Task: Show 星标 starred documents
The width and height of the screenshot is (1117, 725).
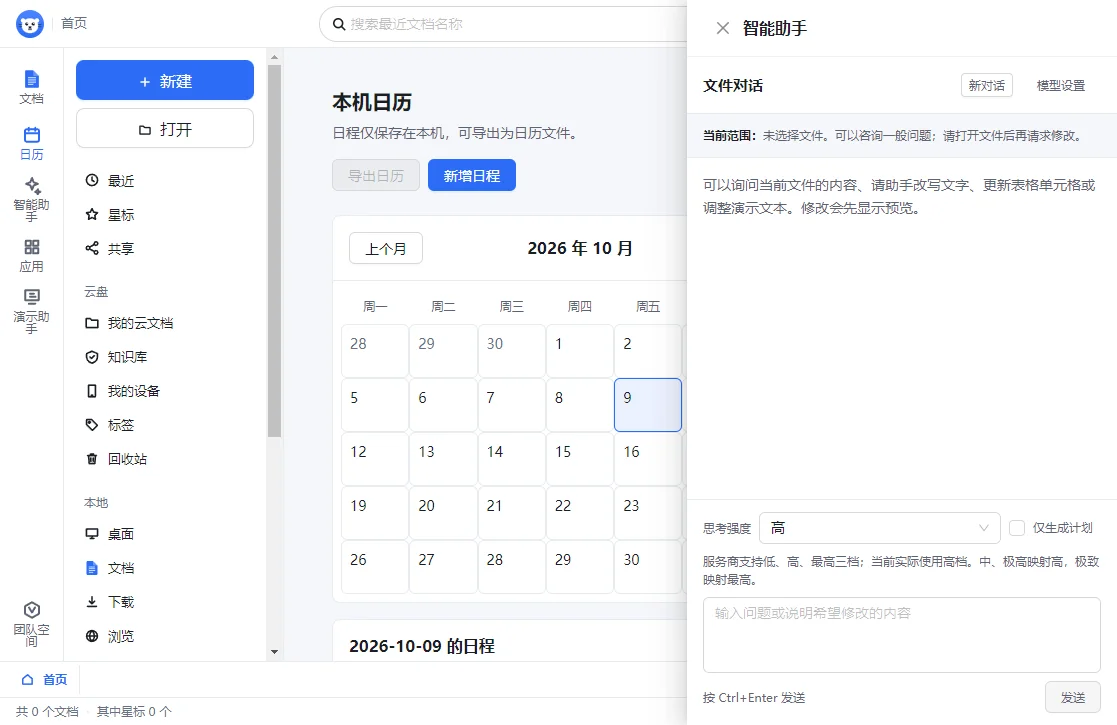Action: click(x=165, y=214)
